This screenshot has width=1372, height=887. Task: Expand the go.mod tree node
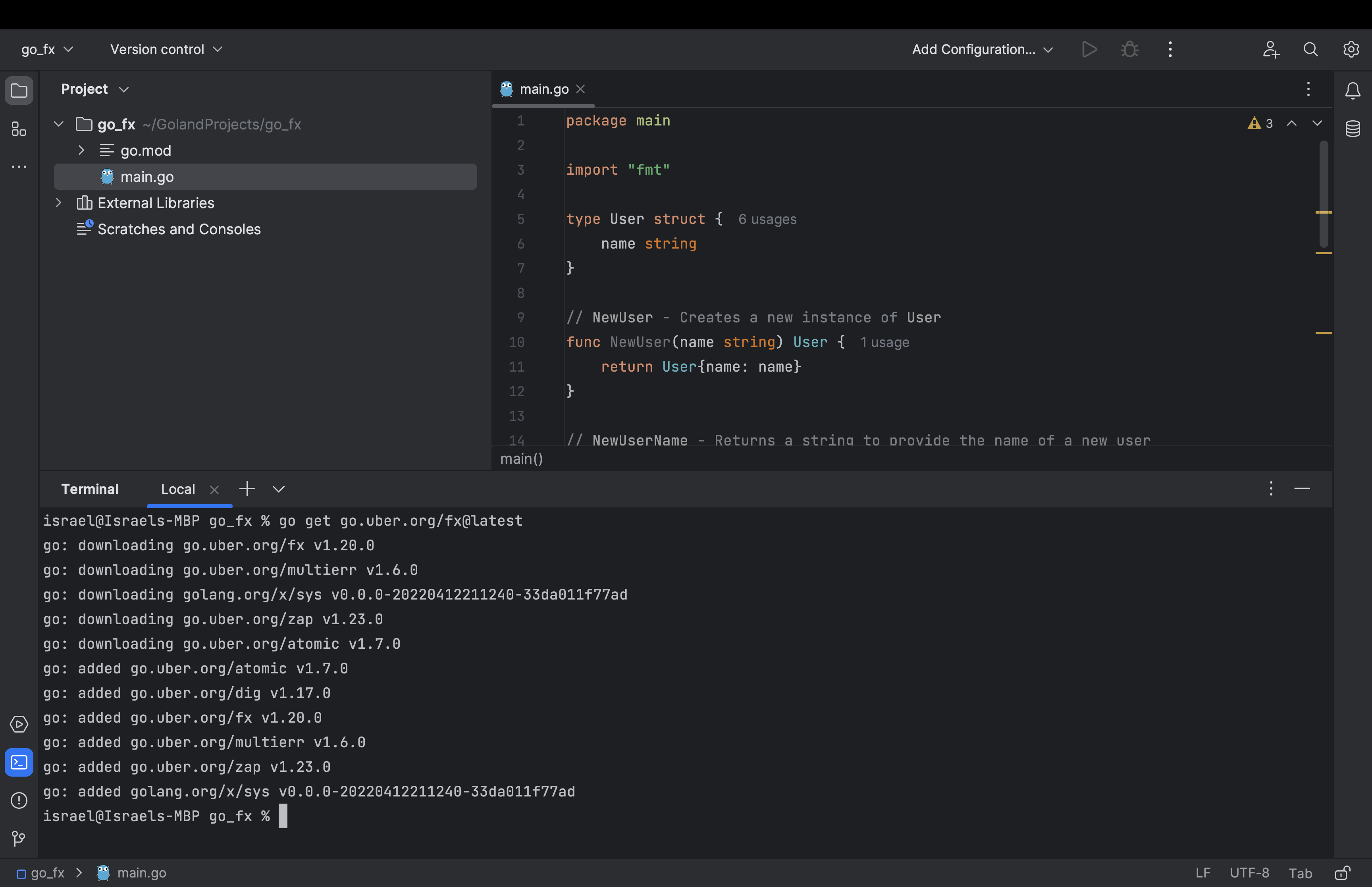coord(81,150)
